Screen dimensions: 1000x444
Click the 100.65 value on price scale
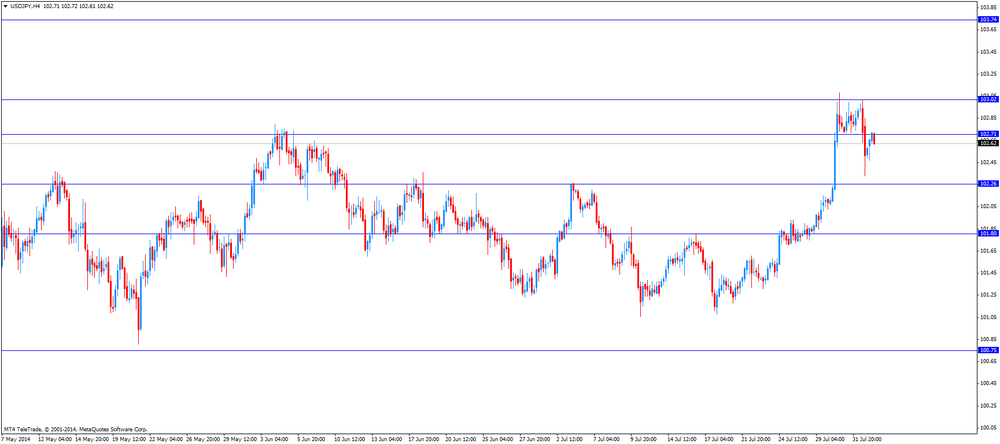point(988,361)
